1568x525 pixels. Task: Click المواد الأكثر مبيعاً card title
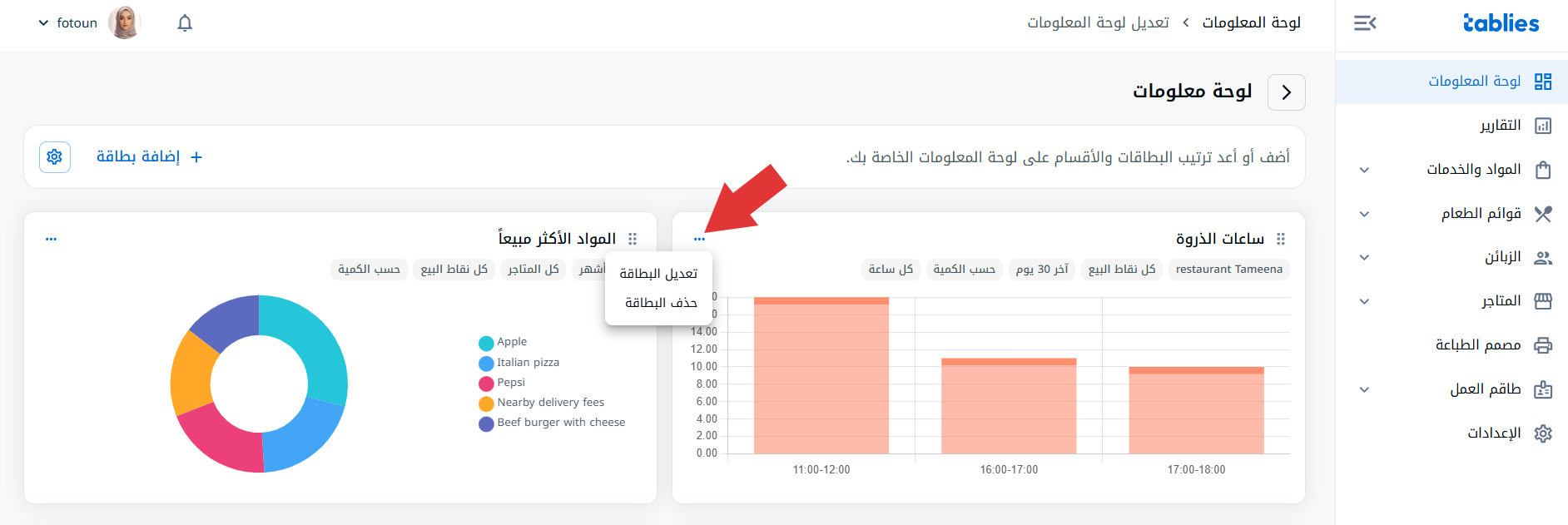click(x=558, y=238)
